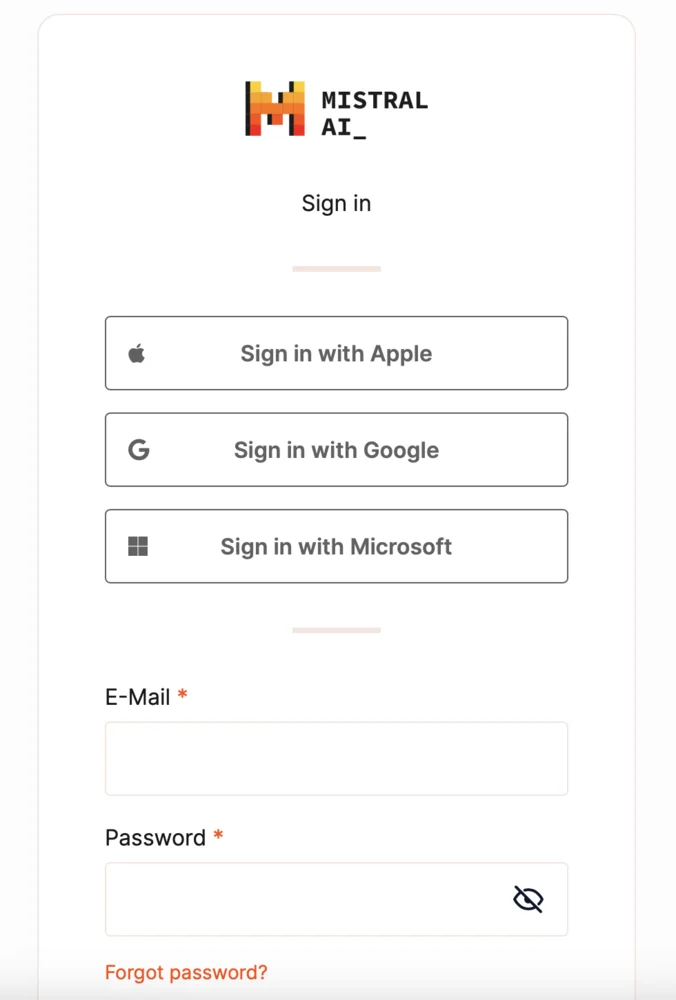Click the divider line below Sign in heading
The height and width of the screenshot is (1000, 676).
point(336,269)
